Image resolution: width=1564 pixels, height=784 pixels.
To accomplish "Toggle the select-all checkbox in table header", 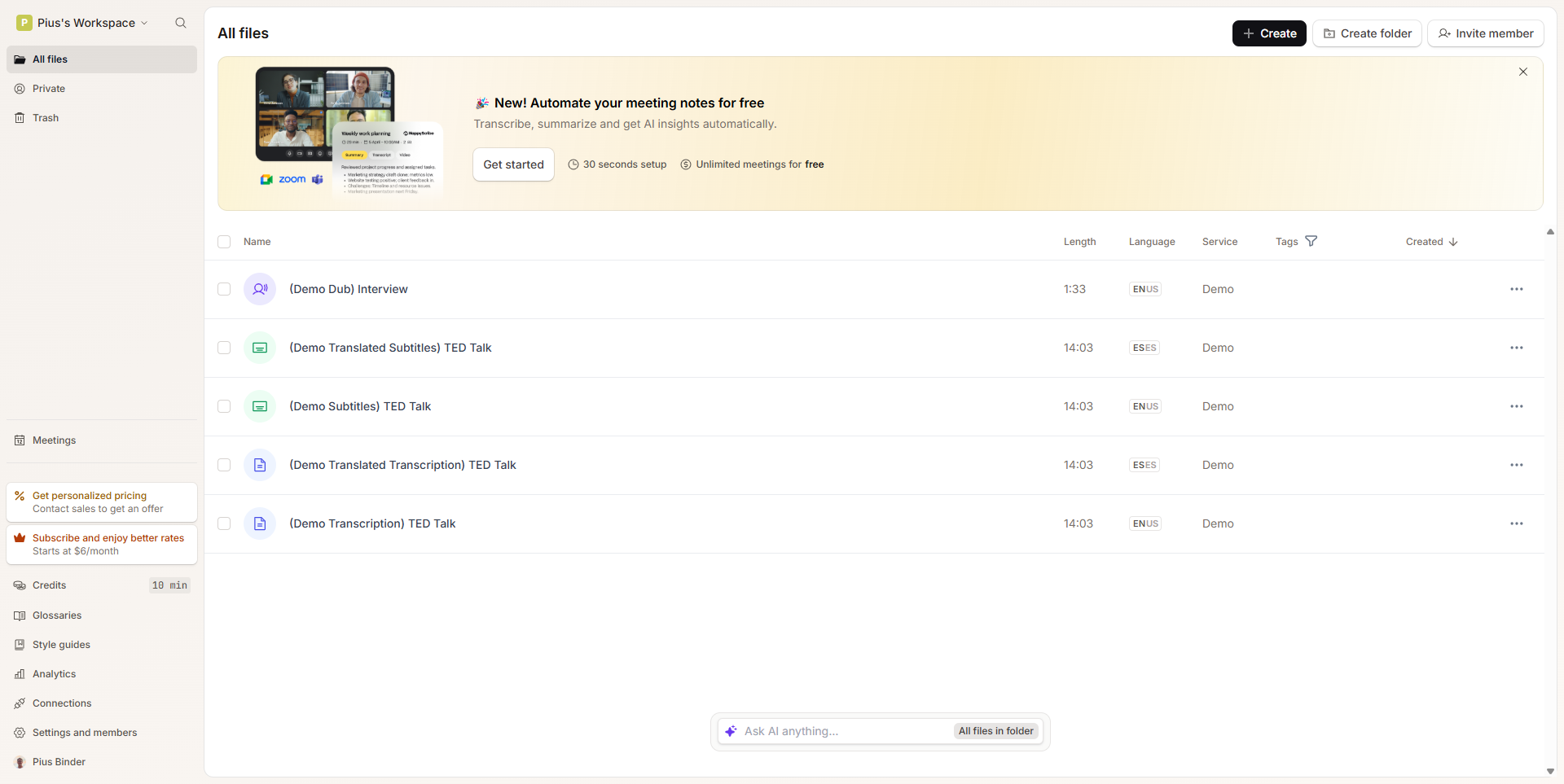I will [x=224, y=242].
